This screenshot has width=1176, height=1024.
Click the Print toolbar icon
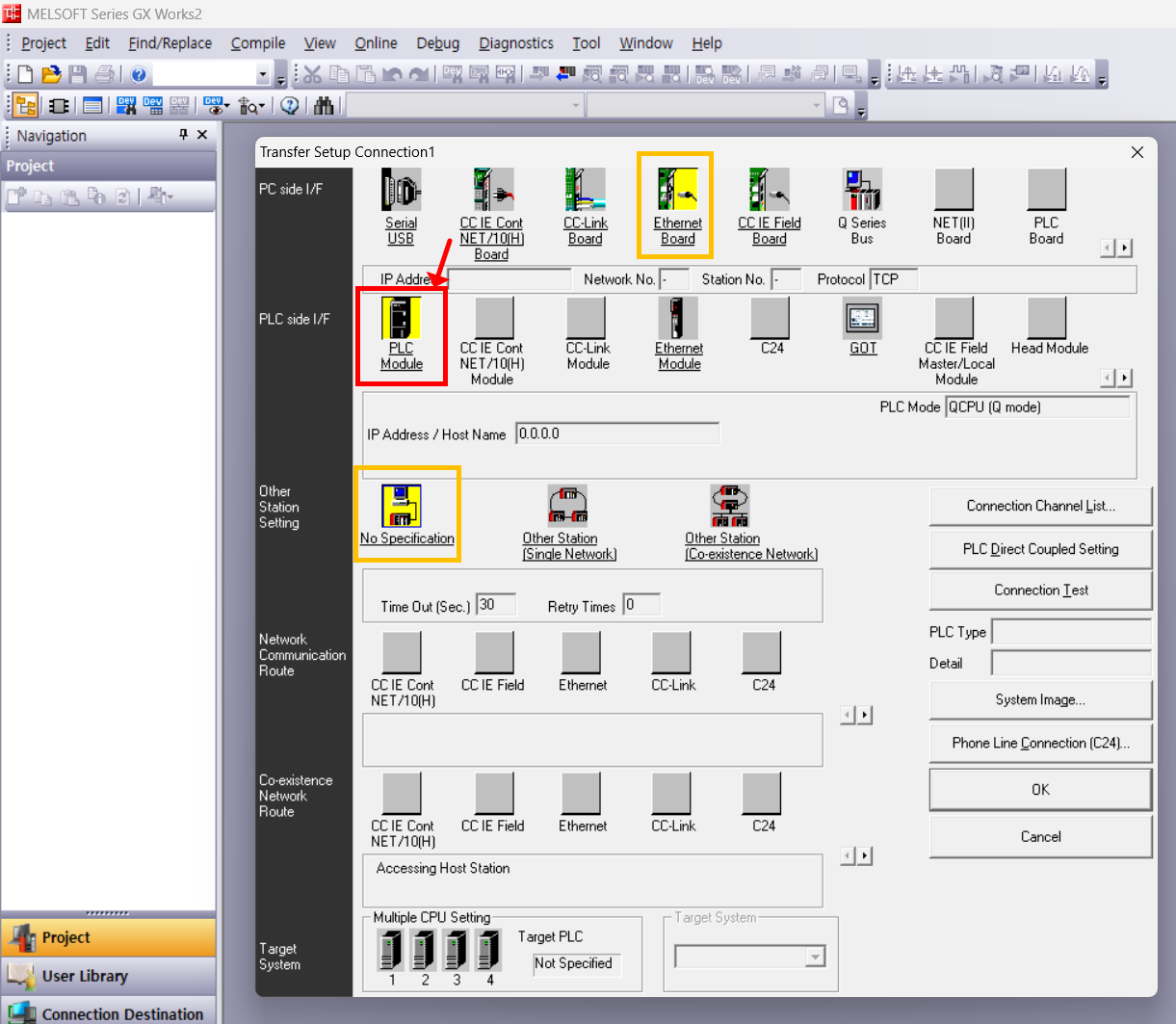click(x=104, y=73)
